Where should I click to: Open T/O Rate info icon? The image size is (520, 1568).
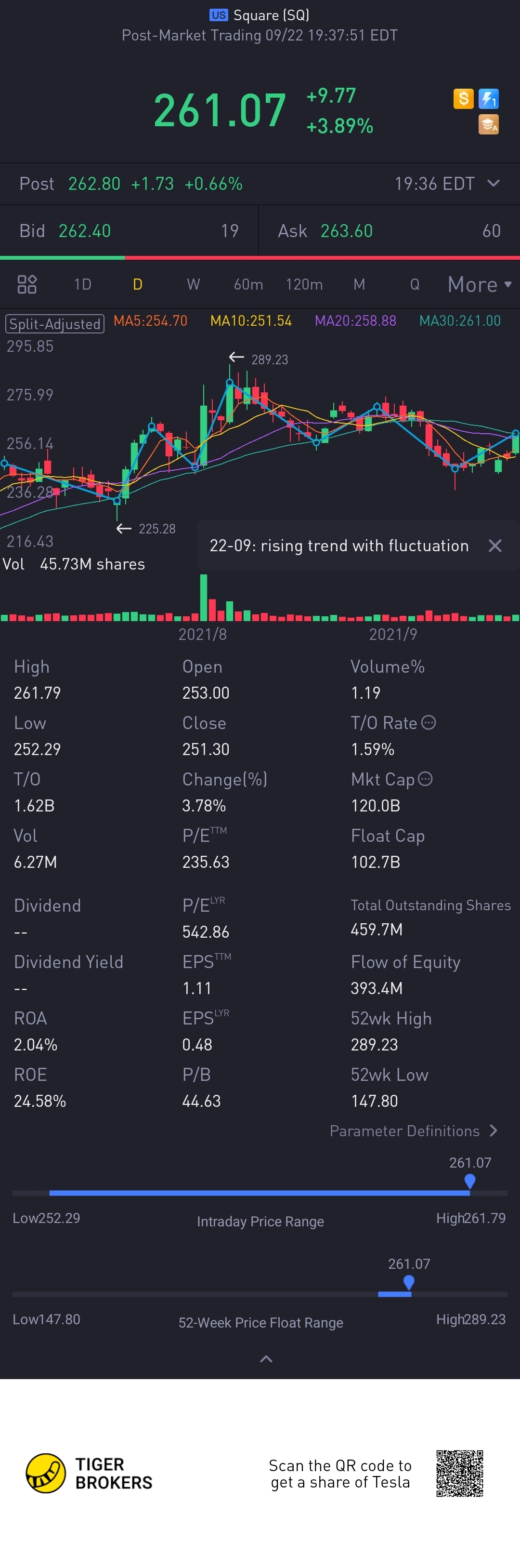(x=429, y=722)
